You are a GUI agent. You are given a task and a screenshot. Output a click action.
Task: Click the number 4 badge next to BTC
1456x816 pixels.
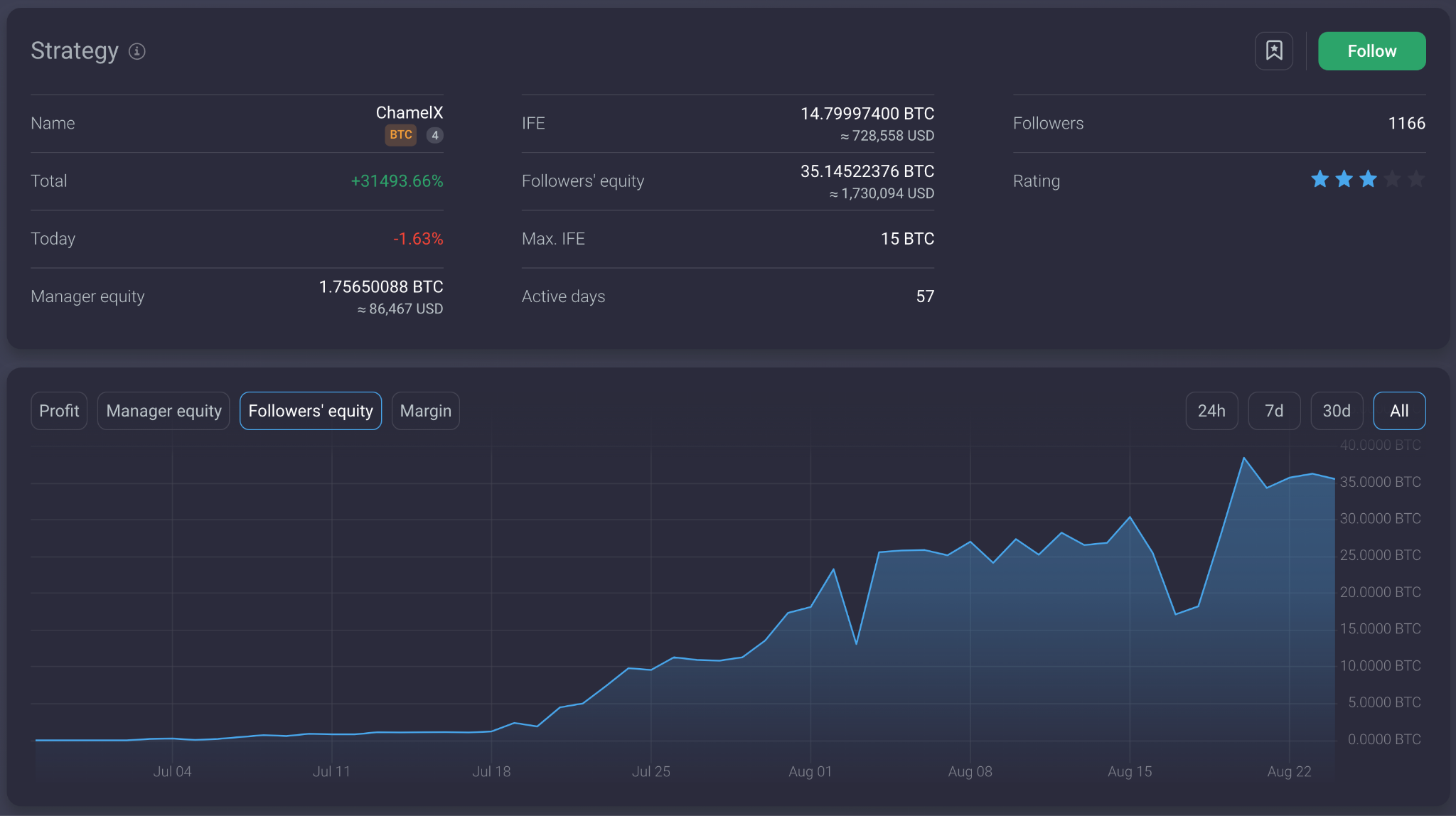pos(435,135)
